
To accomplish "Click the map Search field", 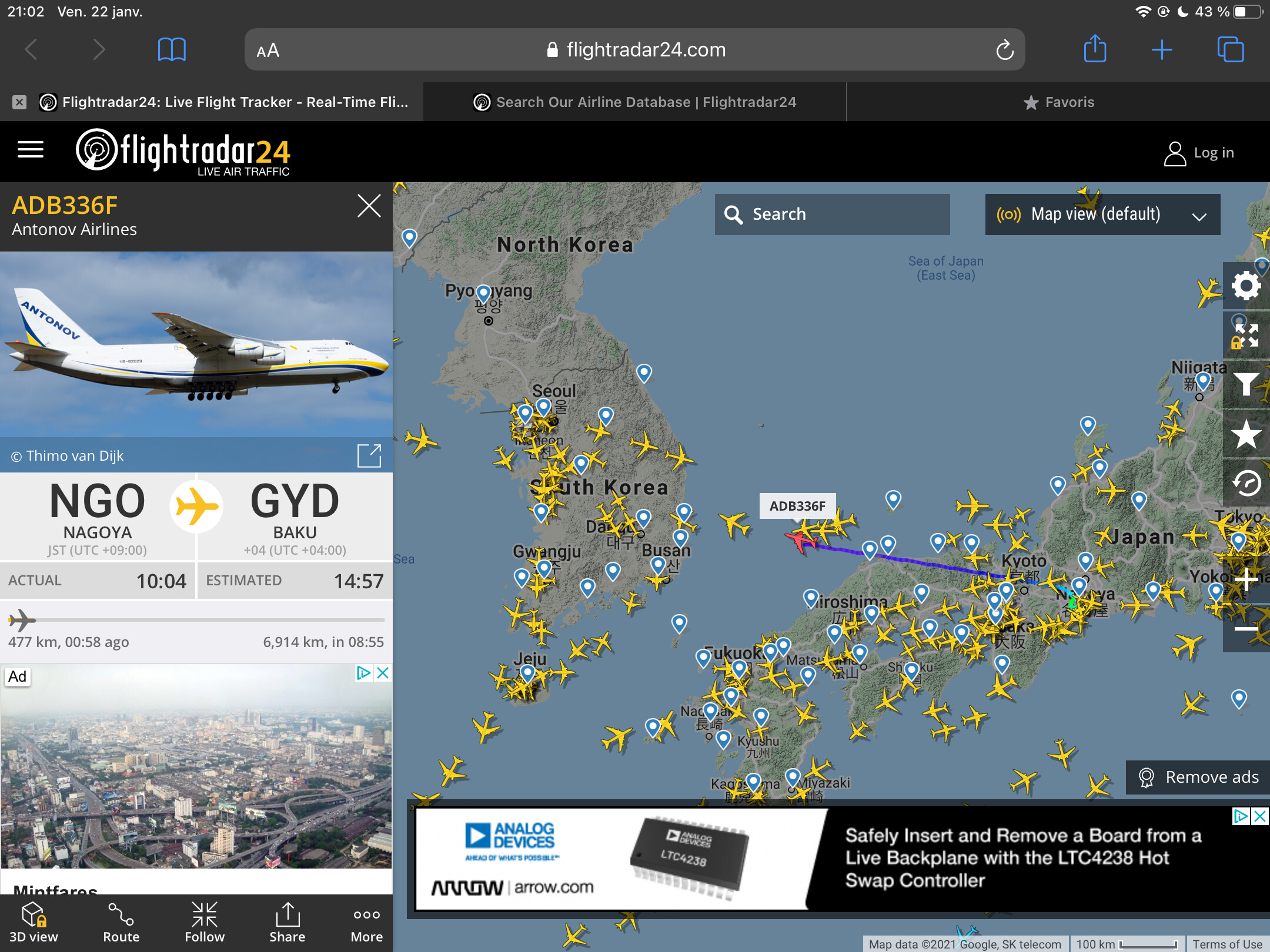I will 831,214.
